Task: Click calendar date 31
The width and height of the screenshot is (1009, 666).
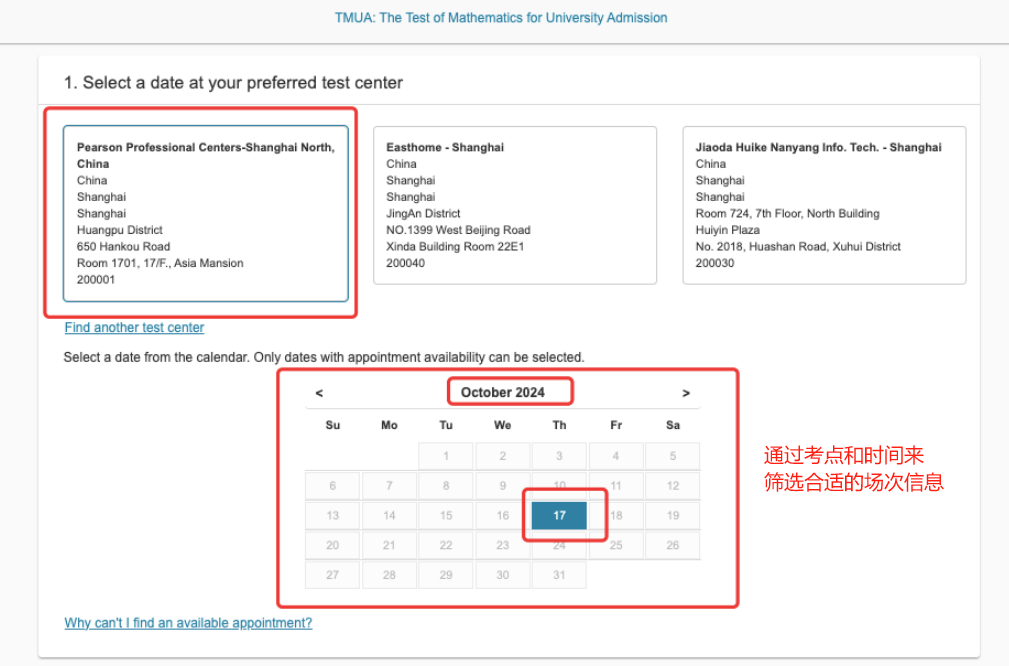Action: point(559,575)
